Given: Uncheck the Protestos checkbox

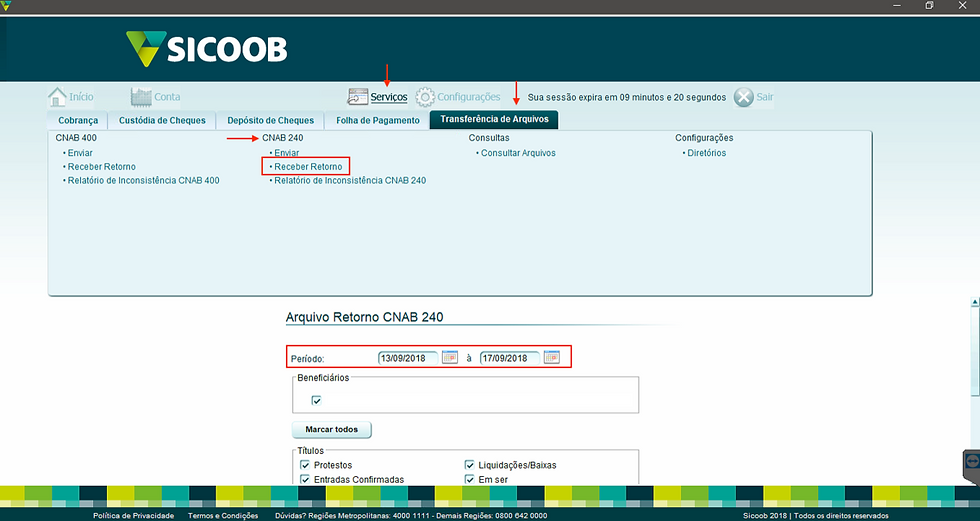Looking at the screenshot, I should pos(305,465).
